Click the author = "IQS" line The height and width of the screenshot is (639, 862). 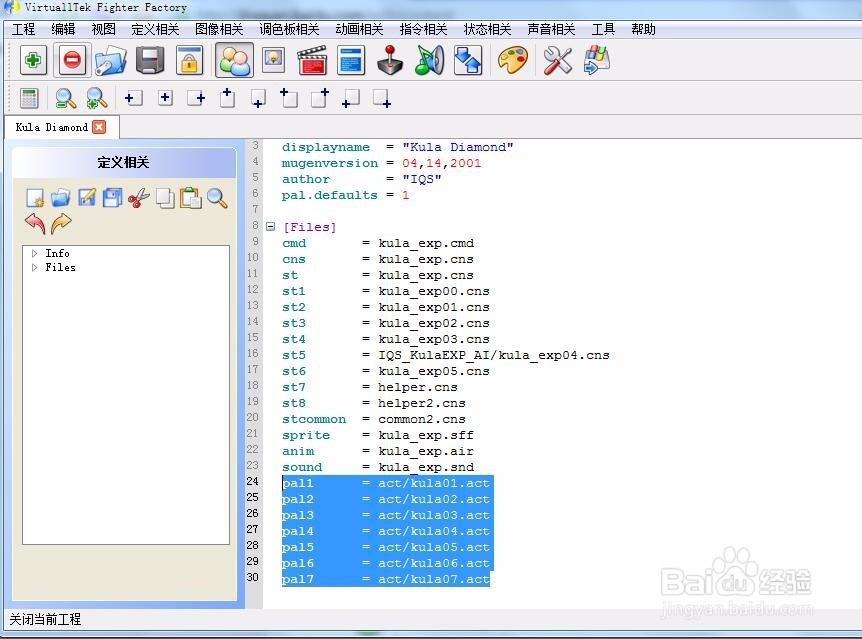pos(361,179)
